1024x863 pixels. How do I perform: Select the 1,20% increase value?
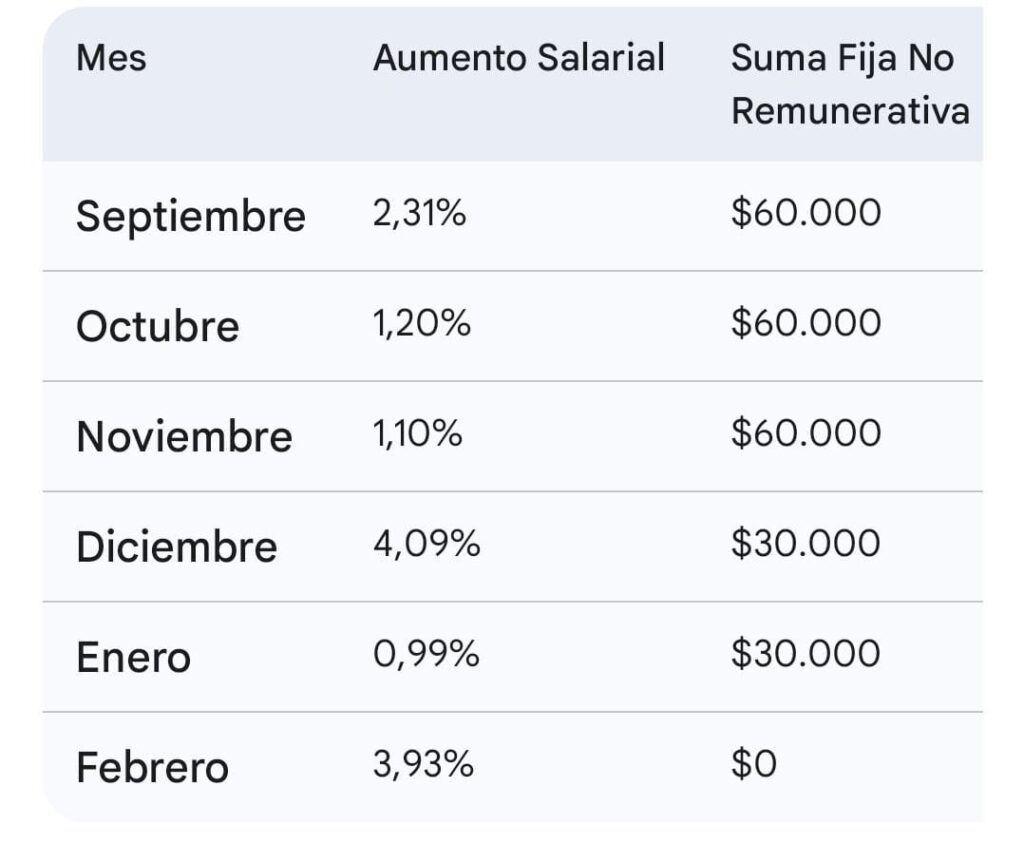pyautogui.click(x=422, y=324)
